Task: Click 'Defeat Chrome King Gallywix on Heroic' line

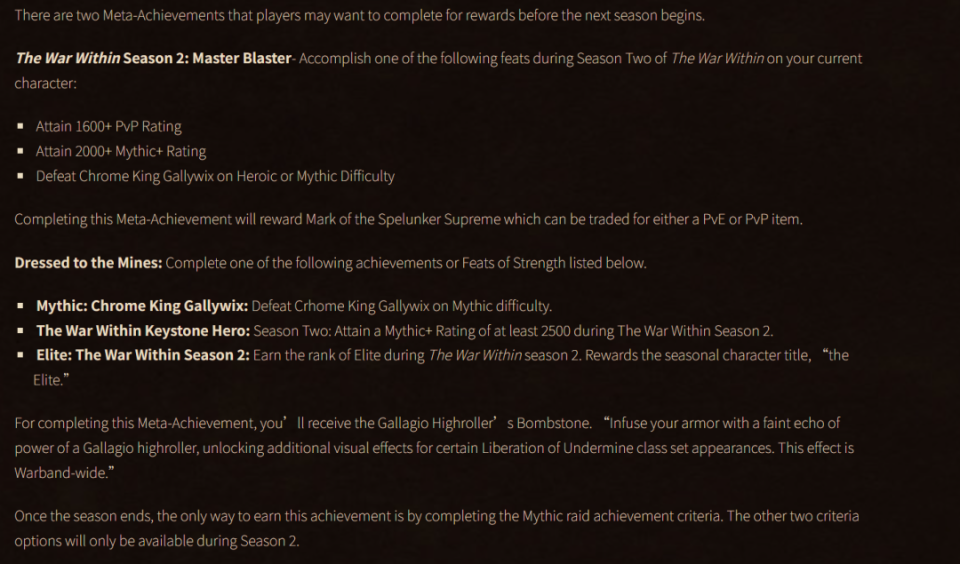Action: 215,176
